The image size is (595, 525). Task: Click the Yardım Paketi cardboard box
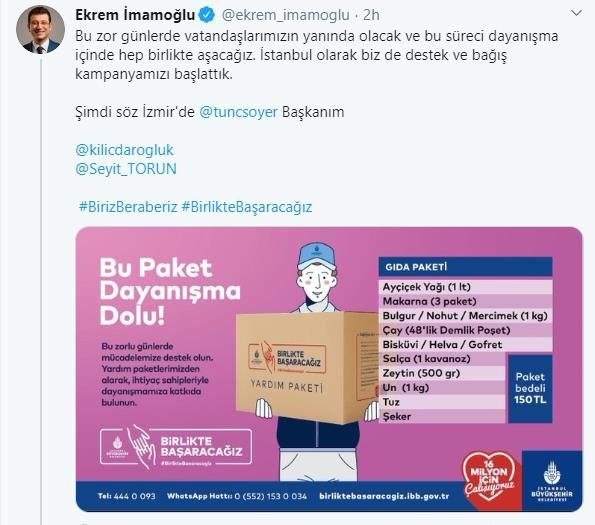309,366
